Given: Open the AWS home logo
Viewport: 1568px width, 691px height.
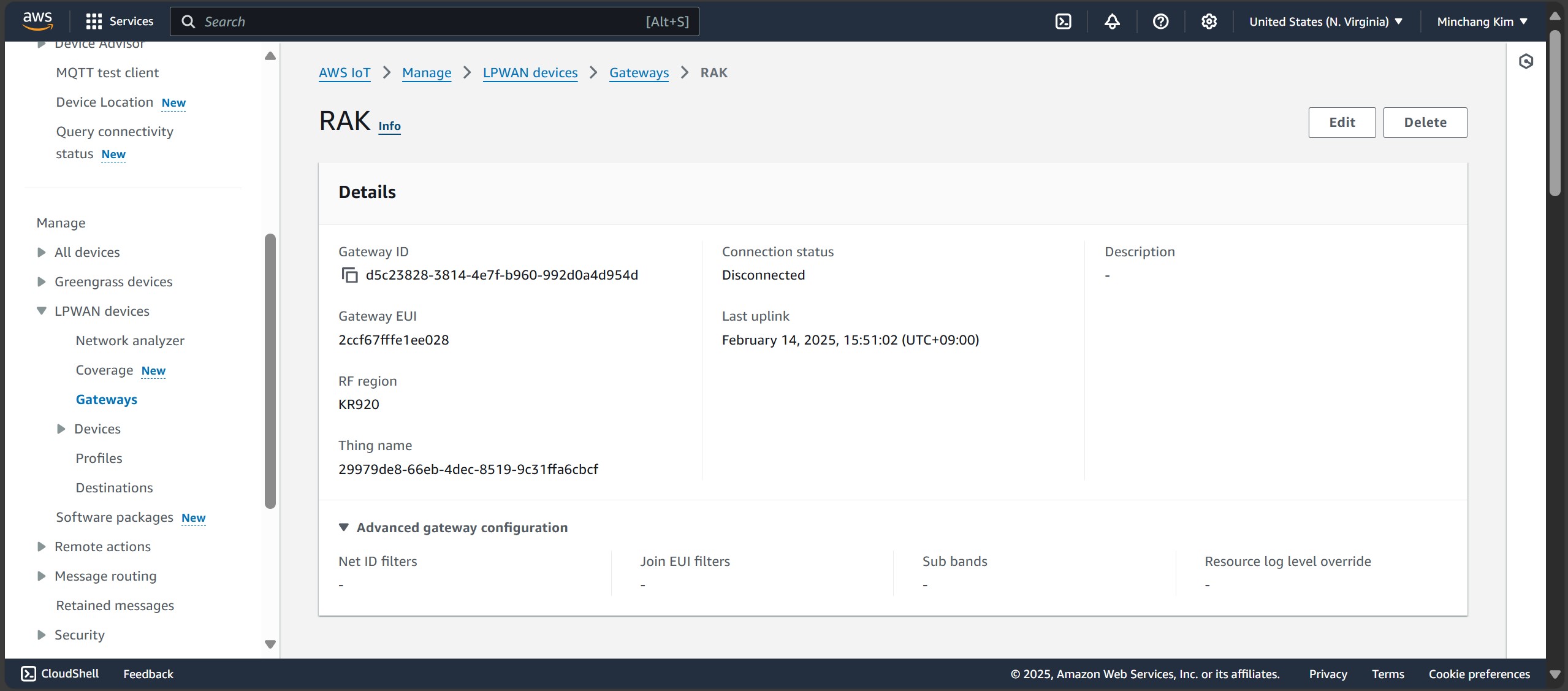Looking at the screenshot, I should (x=37, y=21).
